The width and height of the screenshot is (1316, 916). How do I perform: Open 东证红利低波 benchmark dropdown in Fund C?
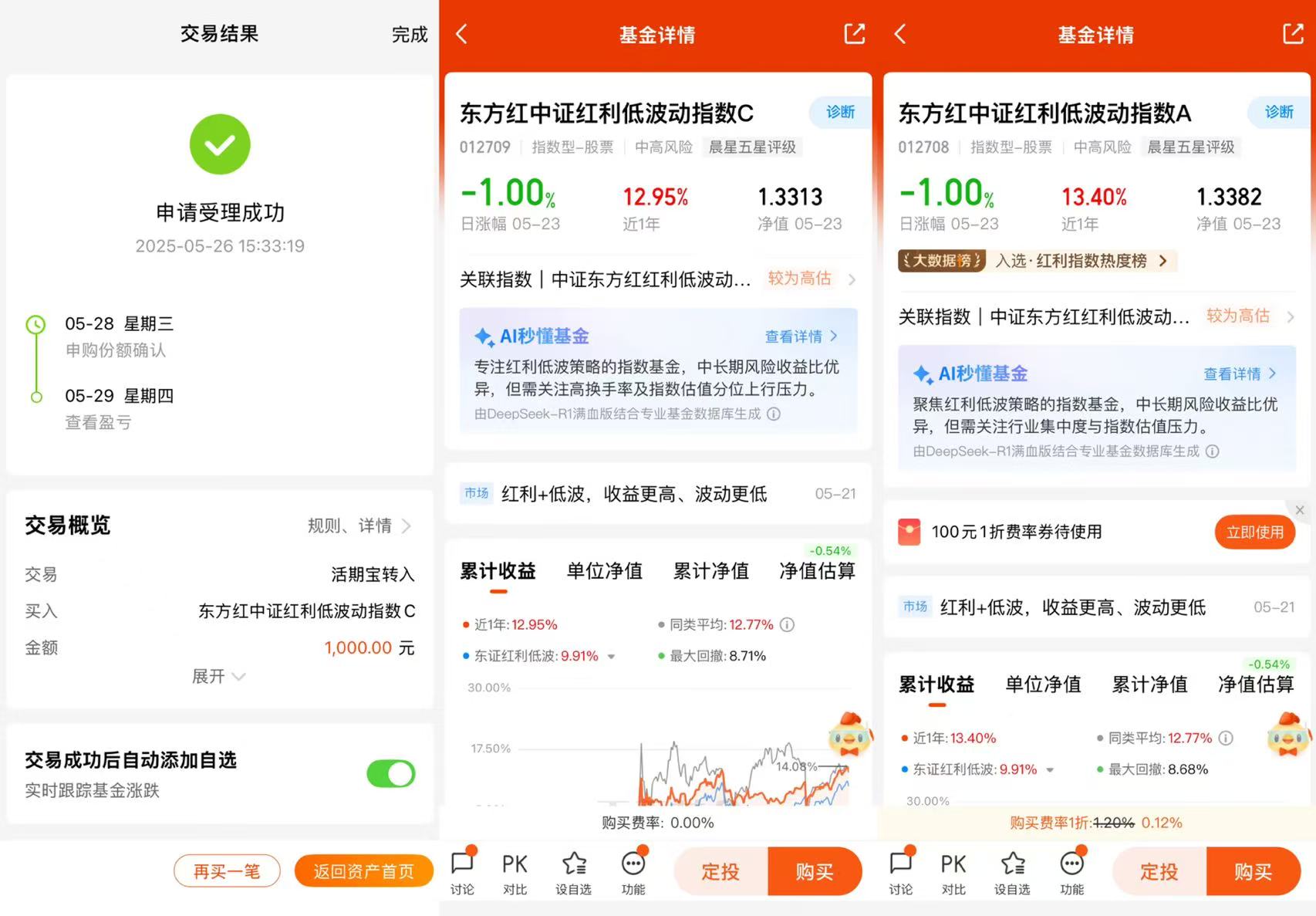click(x=611, y=657)
